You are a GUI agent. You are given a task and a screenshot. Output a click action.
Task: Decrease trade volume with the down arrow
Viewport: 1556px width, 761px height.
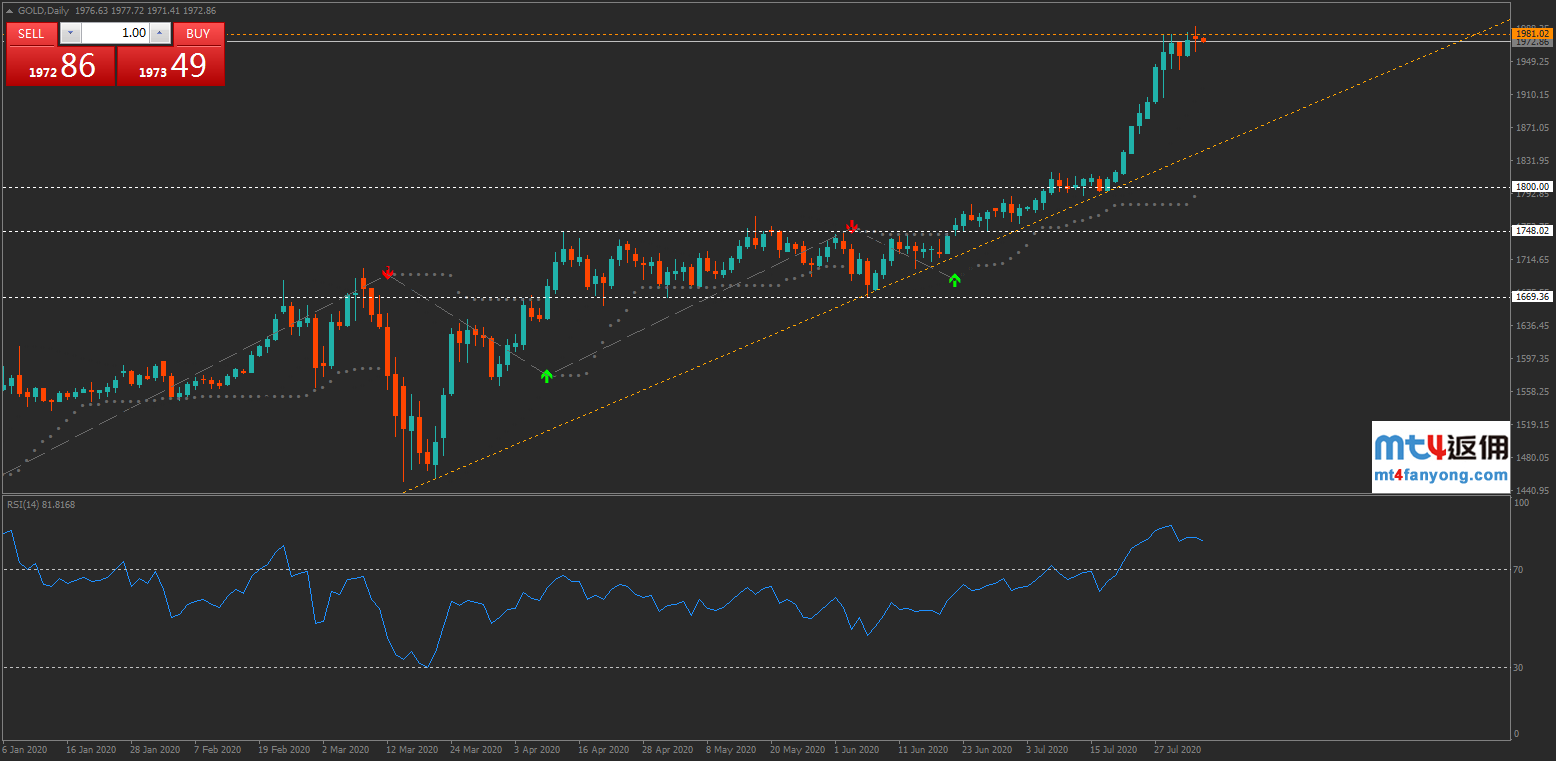[x=69, y=33]
